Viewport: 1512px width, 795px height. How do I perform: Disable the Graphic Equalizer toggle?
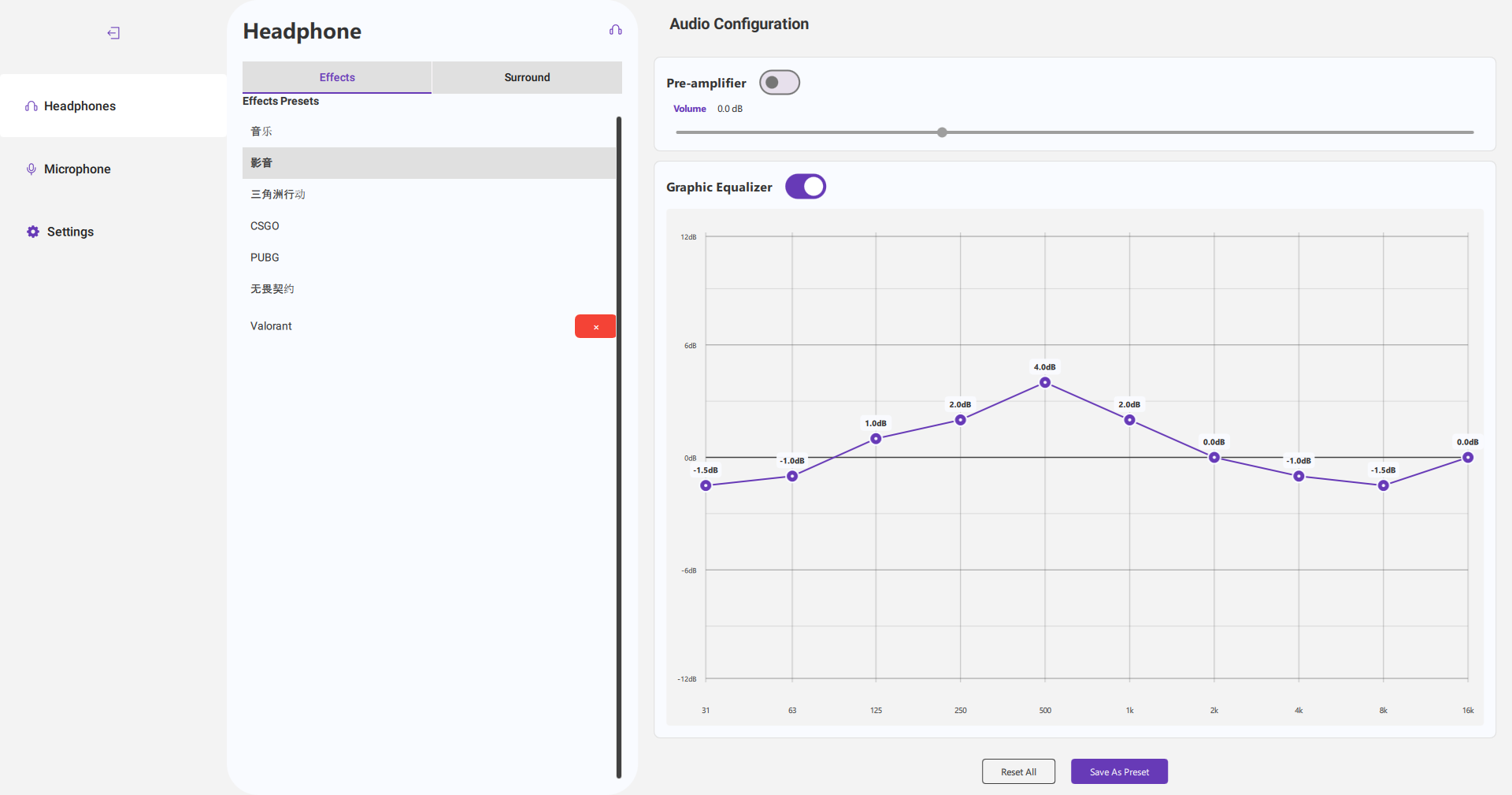coord(805,187)
